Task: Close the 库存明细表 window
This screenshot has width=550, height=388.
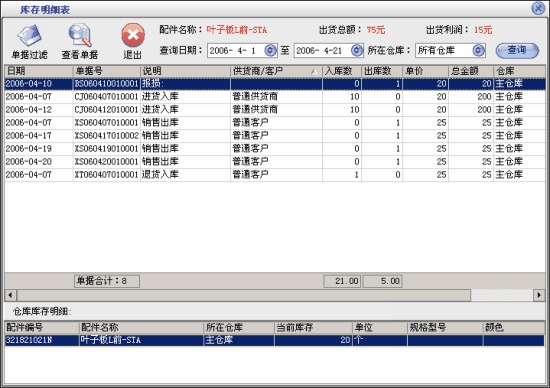Action: click(x=538, y=8)
